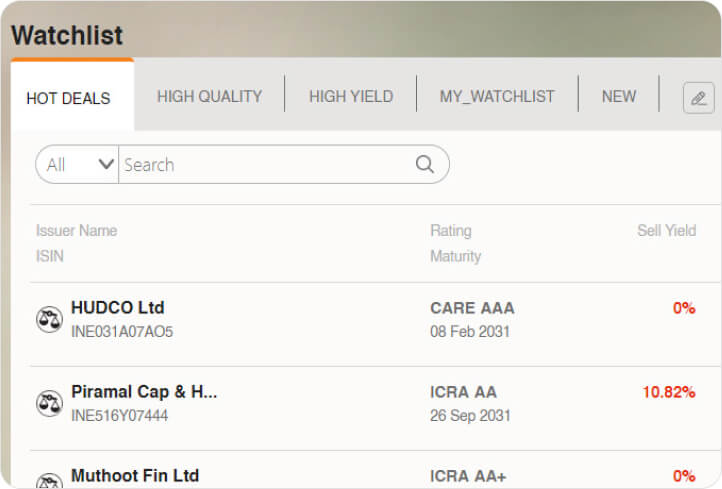The image size is (722, 489).
Task: Open the Muthoot Fin Ltd bond
Action: [135, 476]
